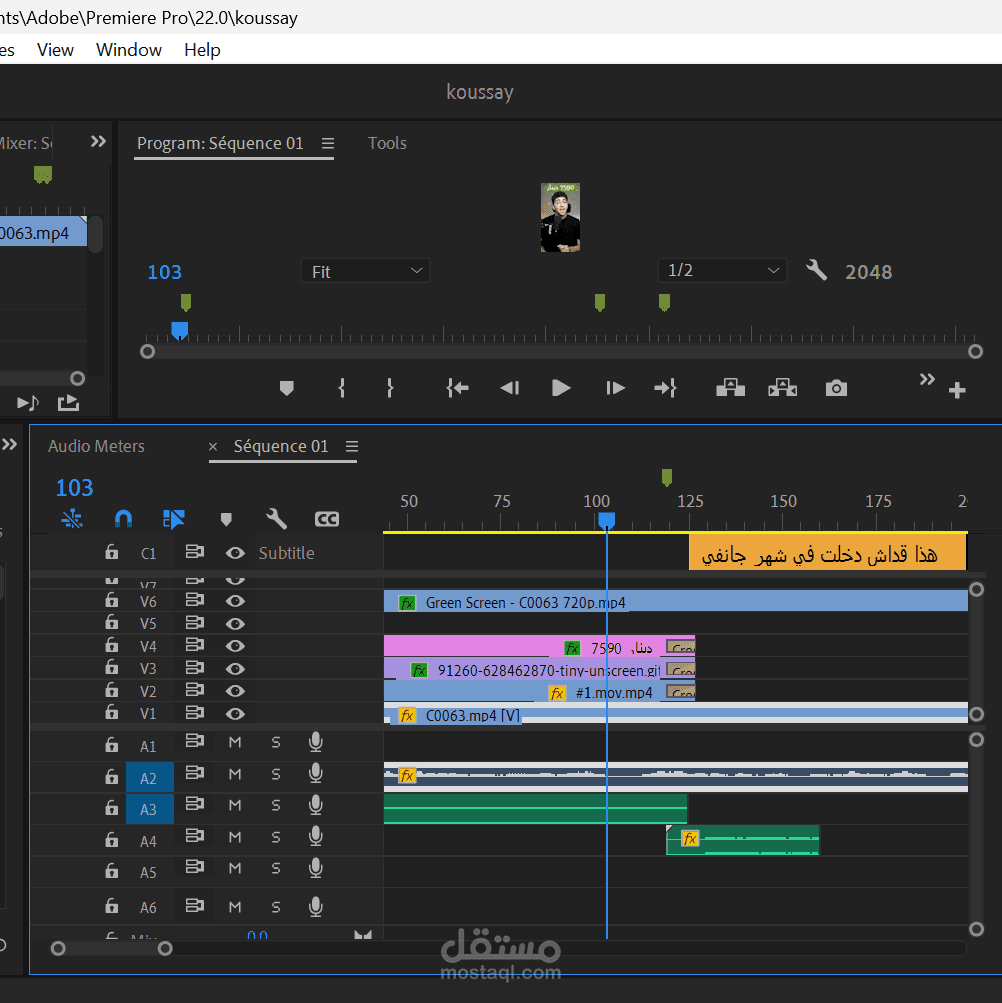Click the video preview thumbnail in Program
Image resolution: width=1002 pixels, height=1003 pixels.
point(561,217)
